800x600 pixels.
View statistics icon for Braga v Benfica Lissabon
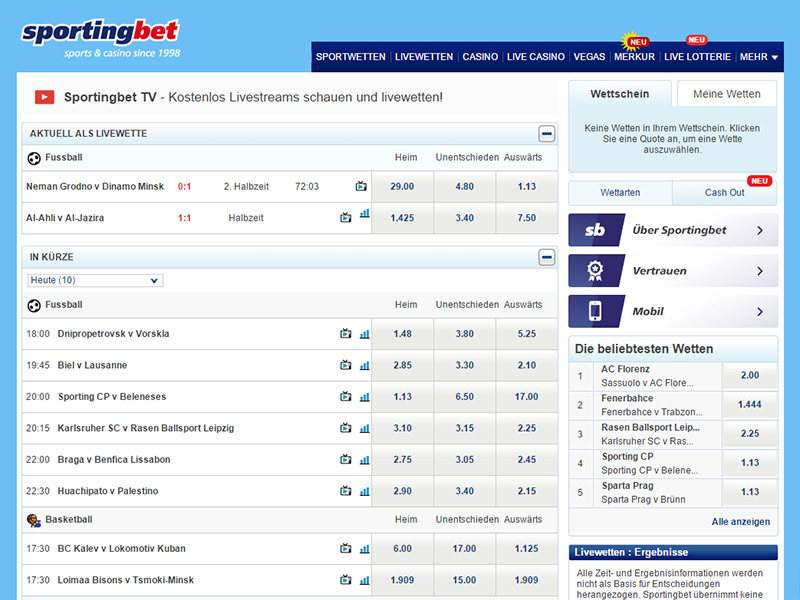point(364,460)
